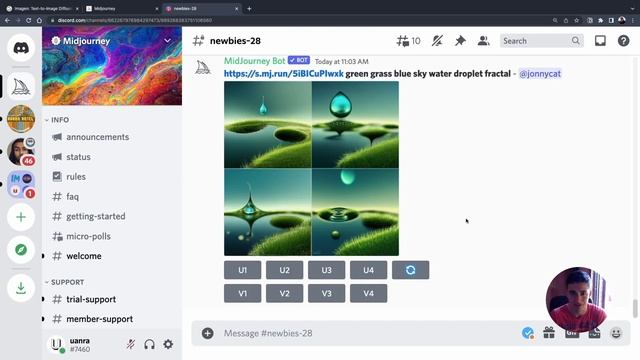Click MidJourney Bot username

point(254,61)
